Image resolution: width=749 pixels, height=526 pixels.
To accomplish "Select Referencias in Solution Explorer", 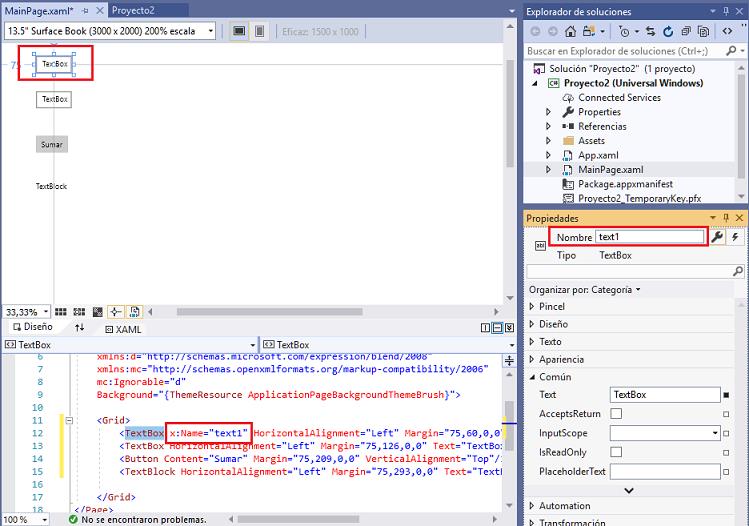I will [602, 126].
